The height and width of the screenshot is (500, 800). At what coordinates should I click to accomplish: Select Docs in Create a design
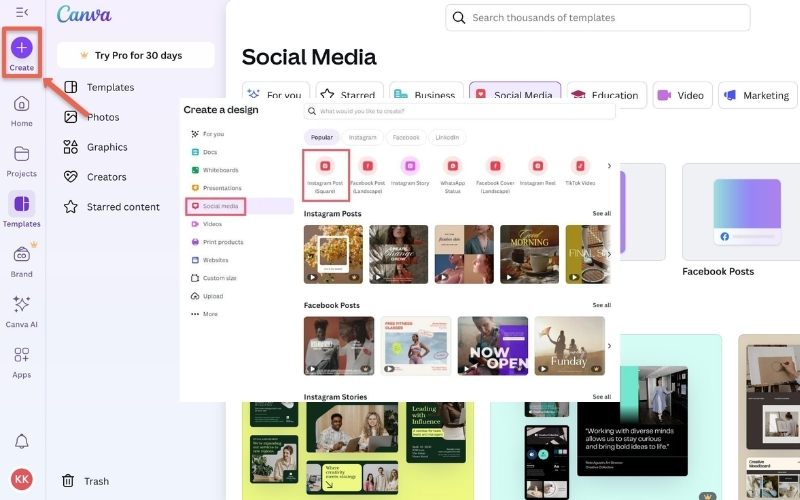click(x=204, y=152)
